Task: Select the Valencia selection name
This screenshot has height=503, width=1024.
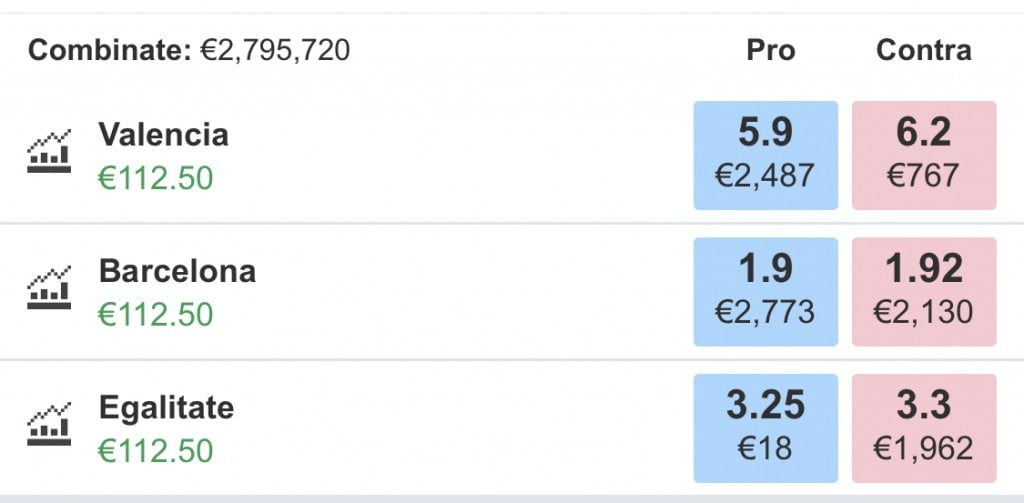Action: [x=163, y=134]
